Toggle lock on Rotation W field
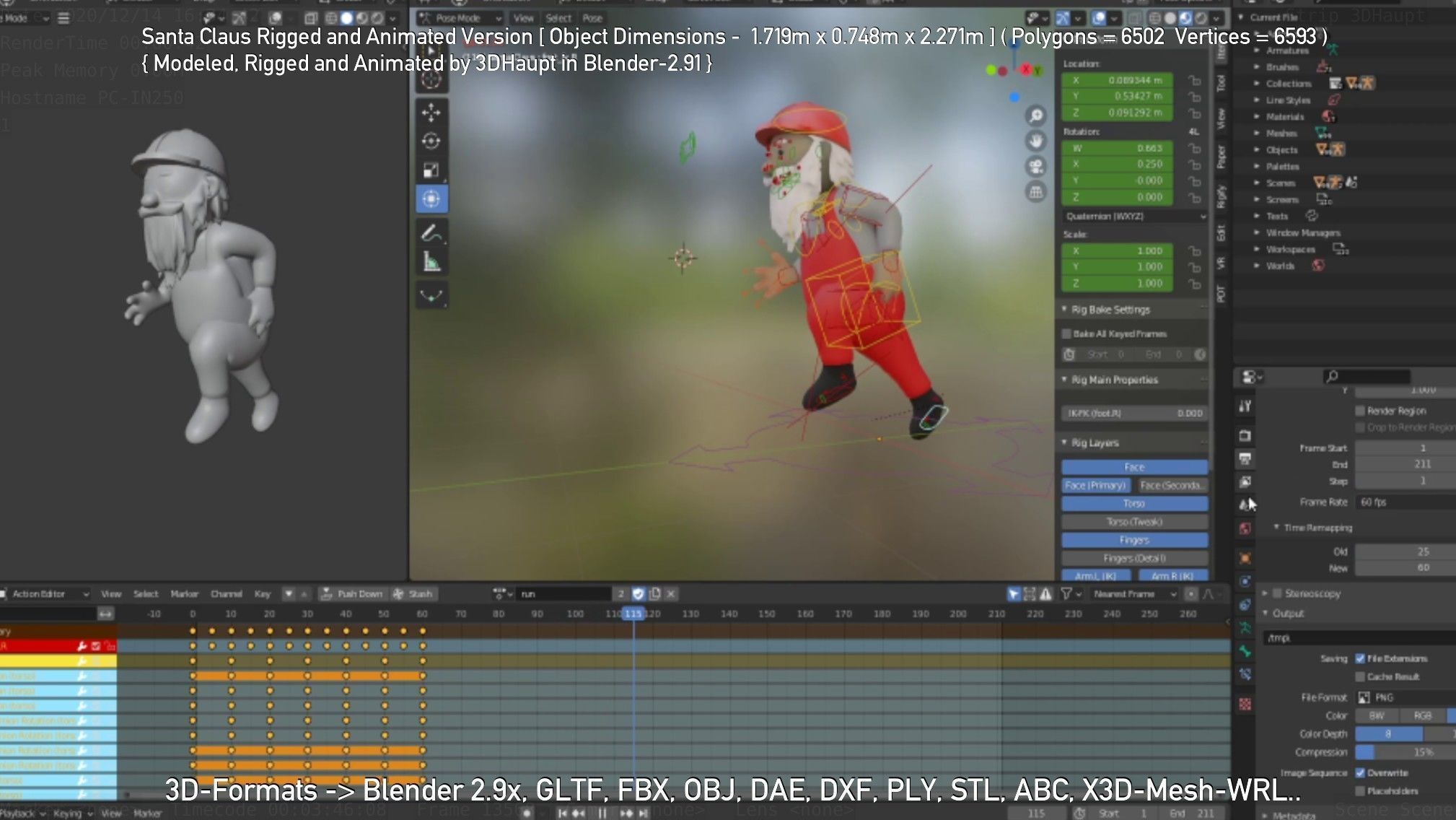 tap(1194, 148)
